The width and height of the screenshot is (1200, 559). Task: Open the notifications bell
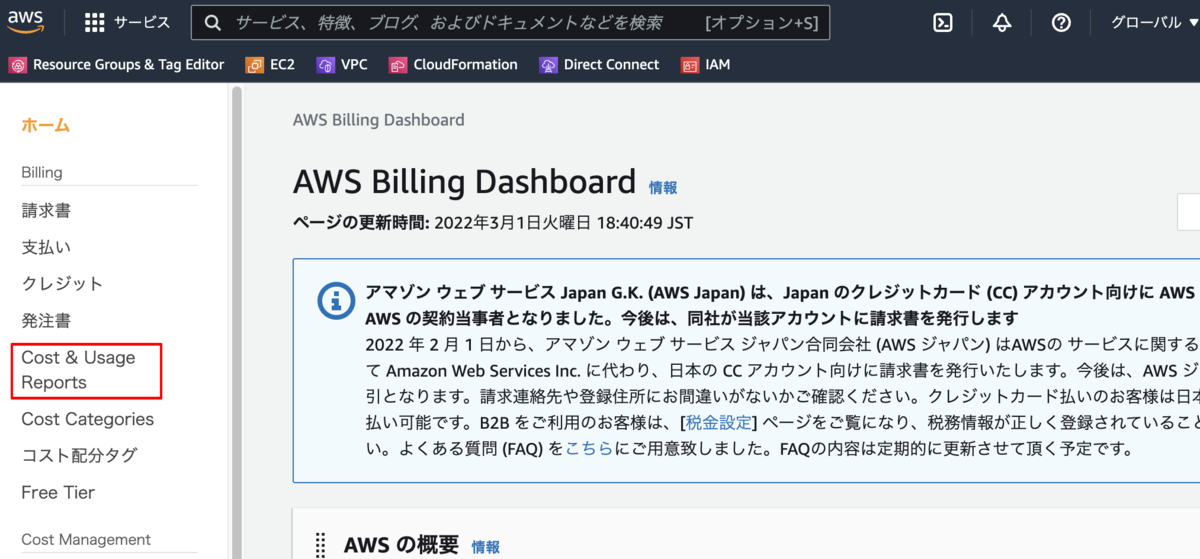click(x=1002, y=23)
